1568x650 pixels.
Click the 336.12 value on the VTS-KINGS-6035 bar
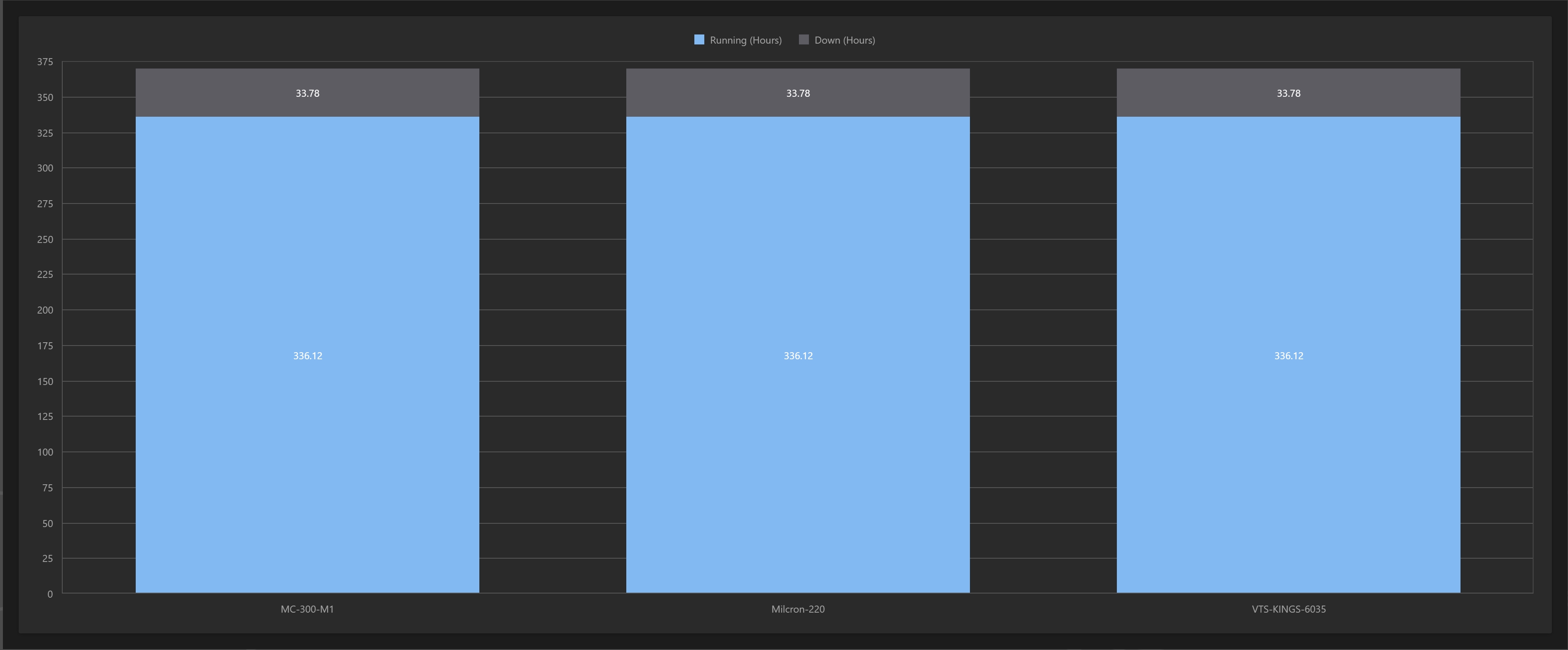click(1288, 355)
